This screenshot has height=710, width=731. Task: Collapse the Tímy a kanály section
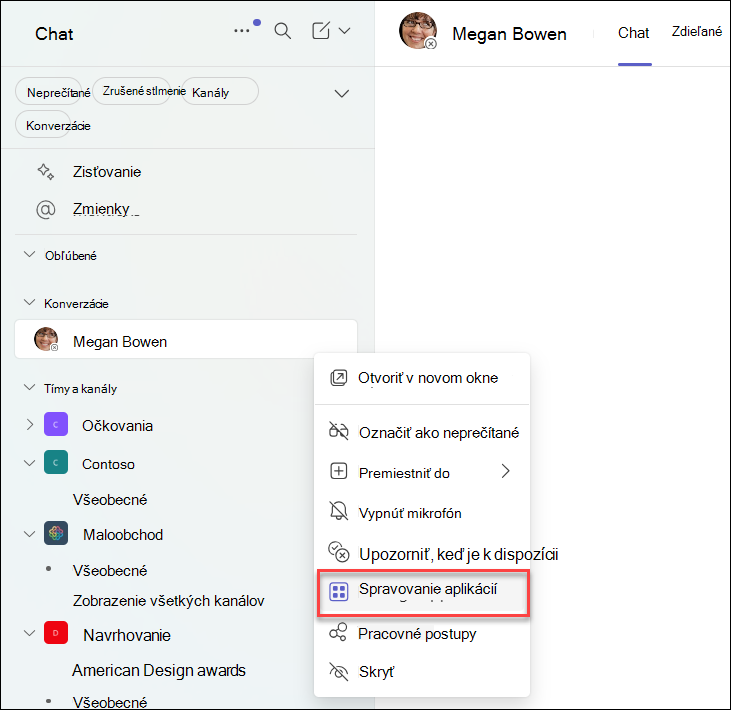(x=29, y=387)
